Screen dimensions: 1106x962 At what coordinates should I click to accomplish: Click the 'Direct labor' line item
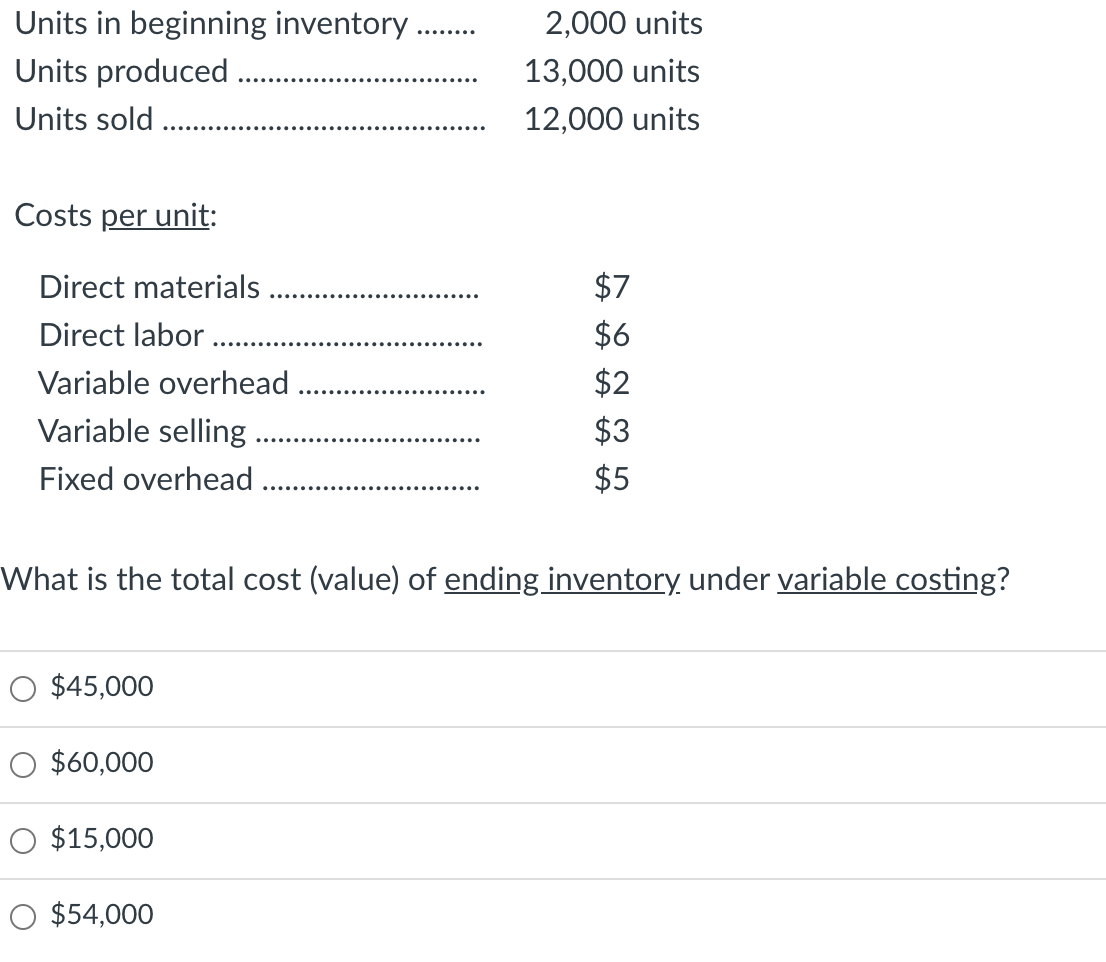coord(121,335)
